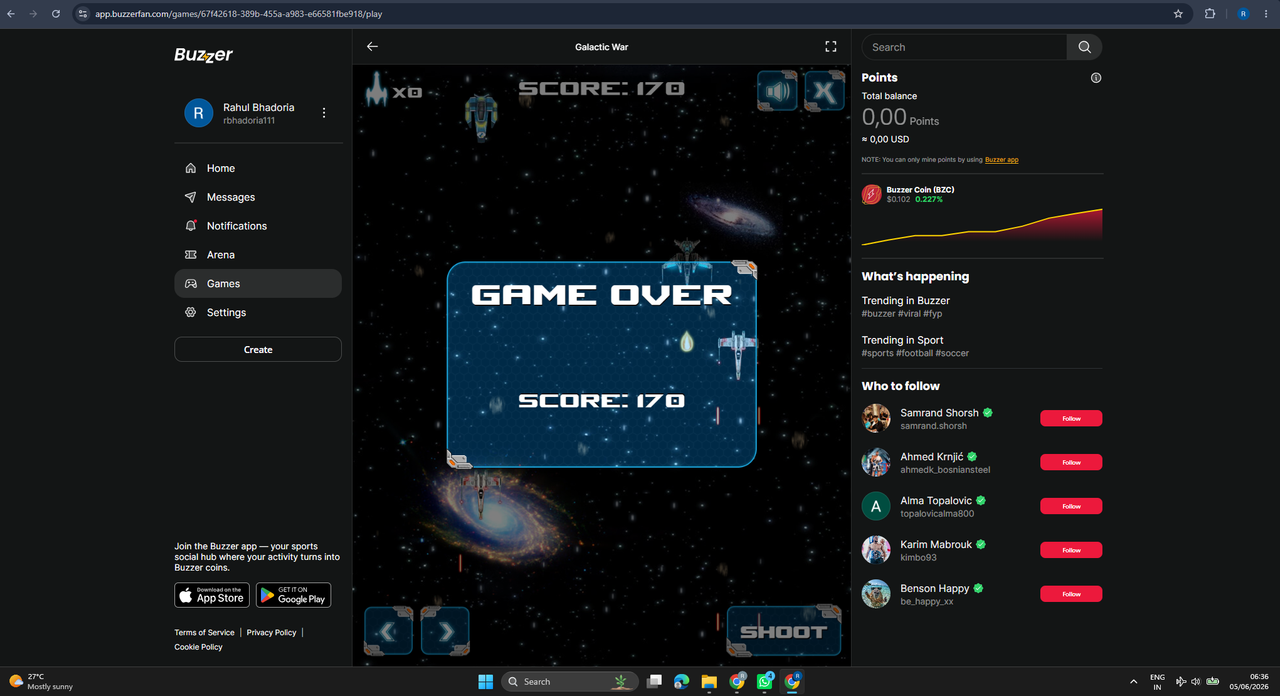The image size is (1280, 696).
Task: Get it on Google Play badge
Action: point(293,595)
